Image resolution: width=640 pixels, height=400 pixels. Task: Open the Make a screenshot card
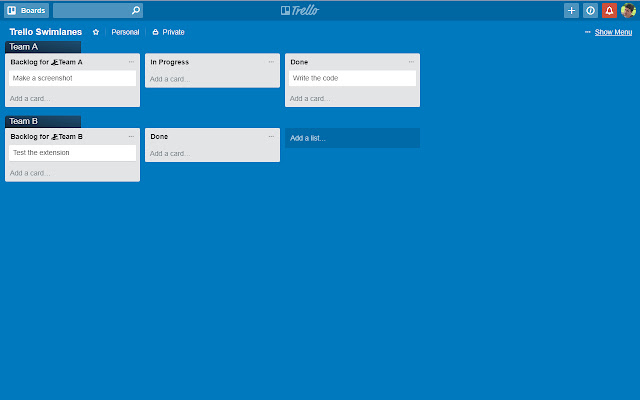pyautogui.click(x=73, y=78)
